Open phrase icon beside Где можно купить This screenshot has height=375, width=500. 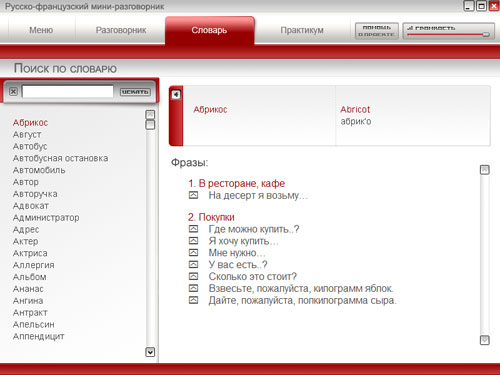click(x=193, y=229)
